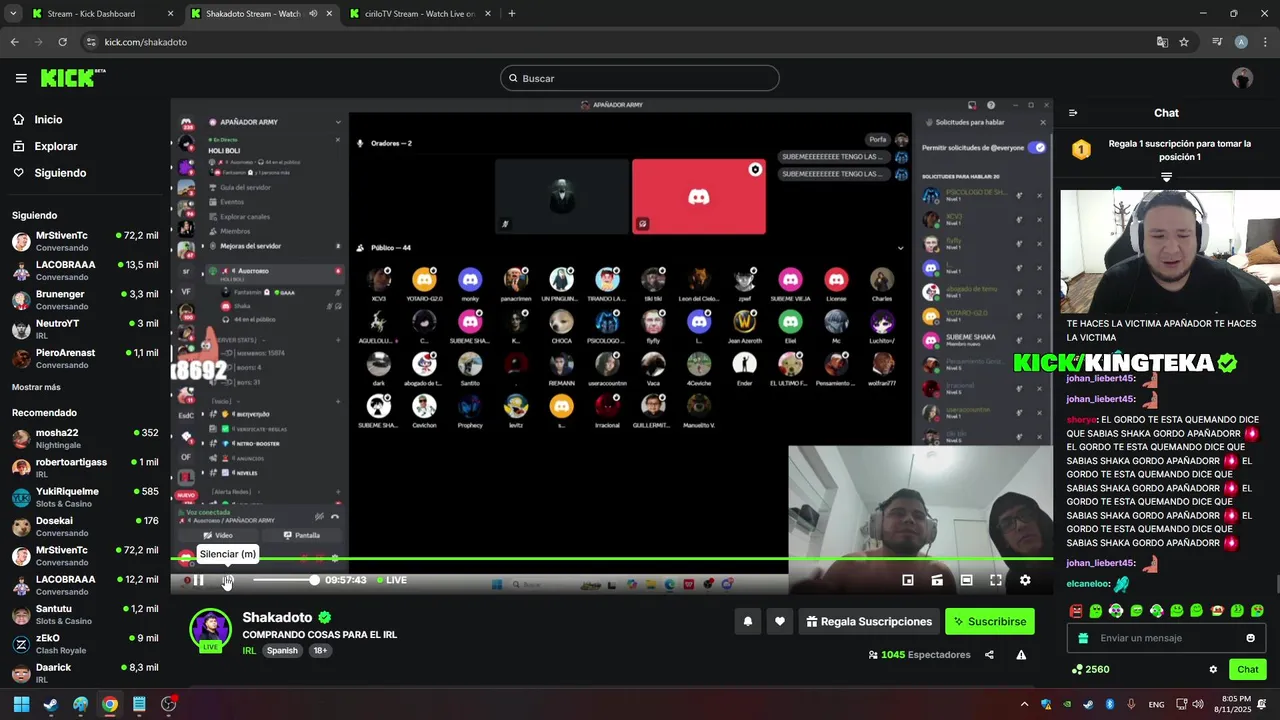Pause the live stream playback
The height and width of the screenshot is (720, 1280).
pyautogui.click(x=198, y=580)
